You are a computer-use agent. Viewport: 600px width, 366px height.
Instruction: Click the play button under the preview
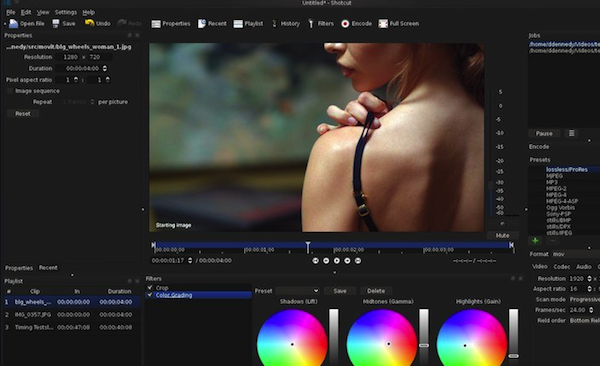pos(336,261)
